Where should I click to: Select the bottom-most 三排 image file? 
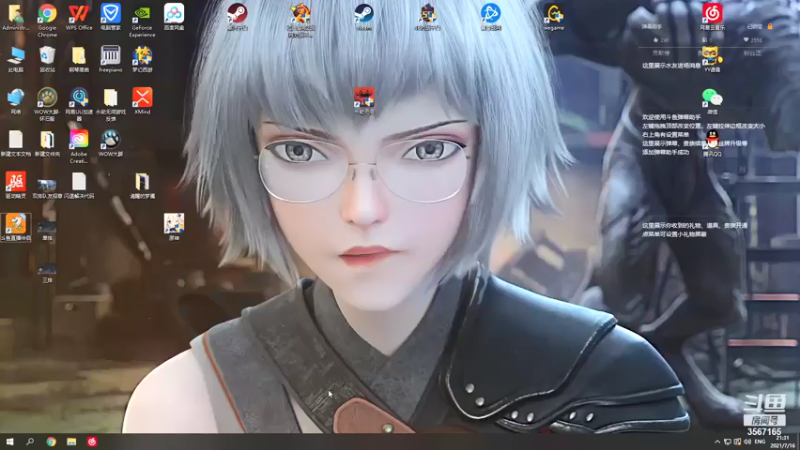[x=47, y=271]
